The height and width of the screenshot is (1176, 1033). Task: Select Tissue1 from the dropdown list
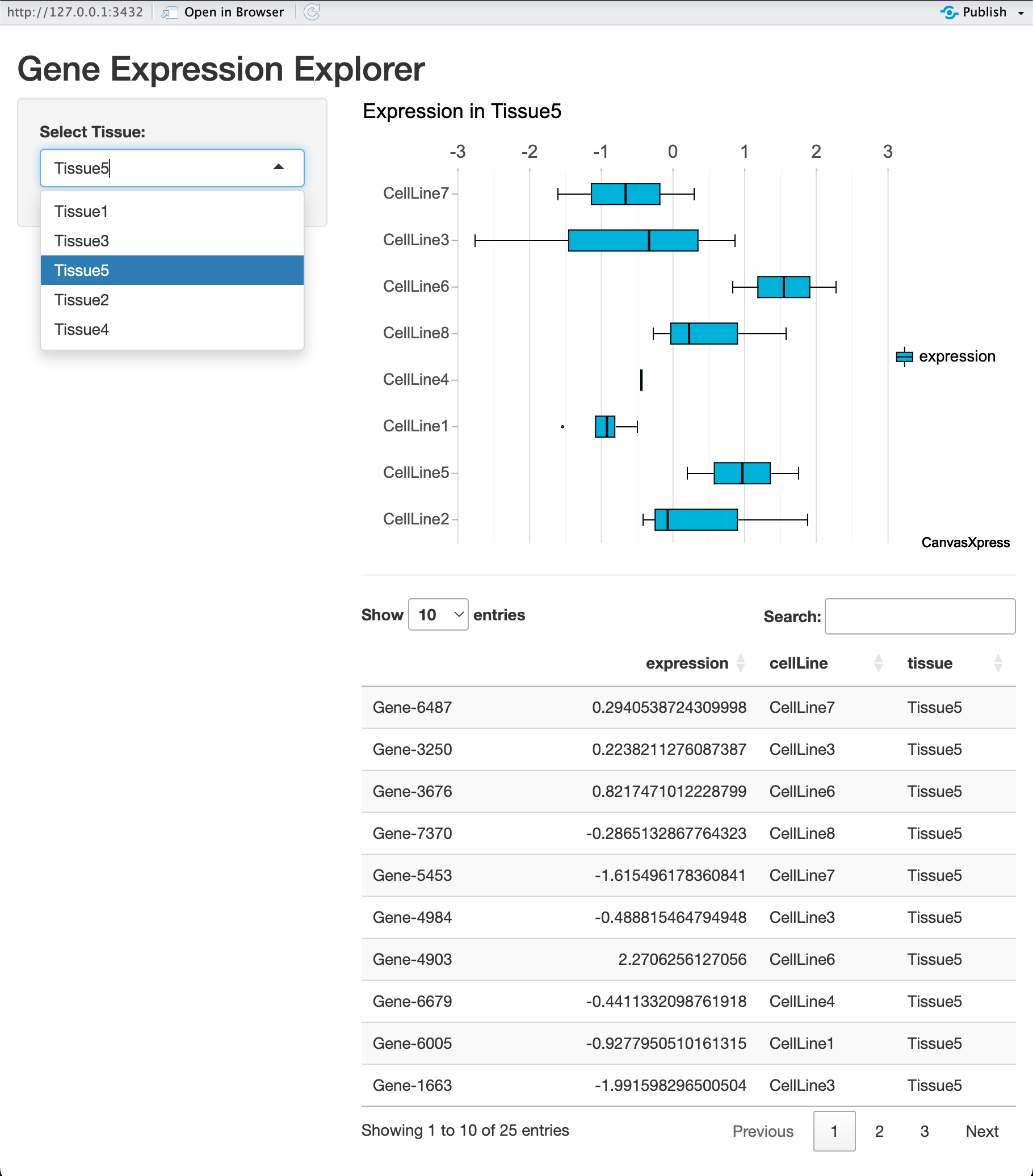(x=81, y=211)
